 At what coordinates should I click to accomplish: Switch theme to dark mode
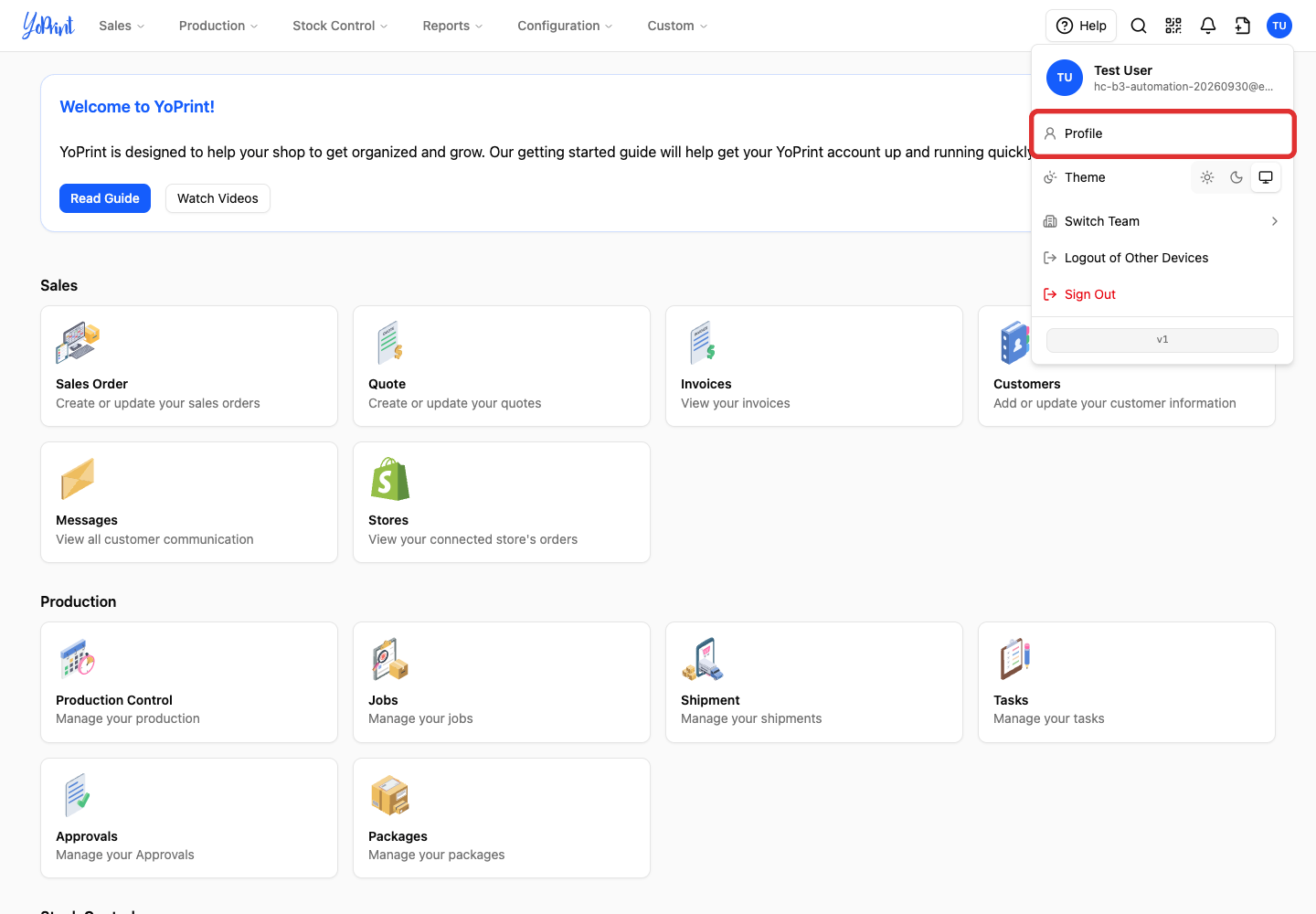click(x=1236, y=177)
